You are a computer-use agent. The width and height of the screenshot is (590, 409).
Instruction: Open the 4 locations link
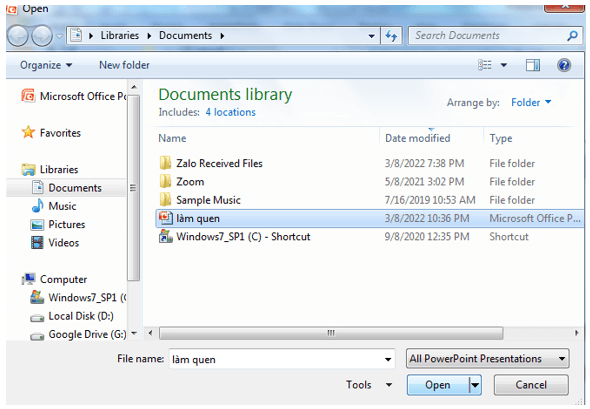(x=230, y=112)
